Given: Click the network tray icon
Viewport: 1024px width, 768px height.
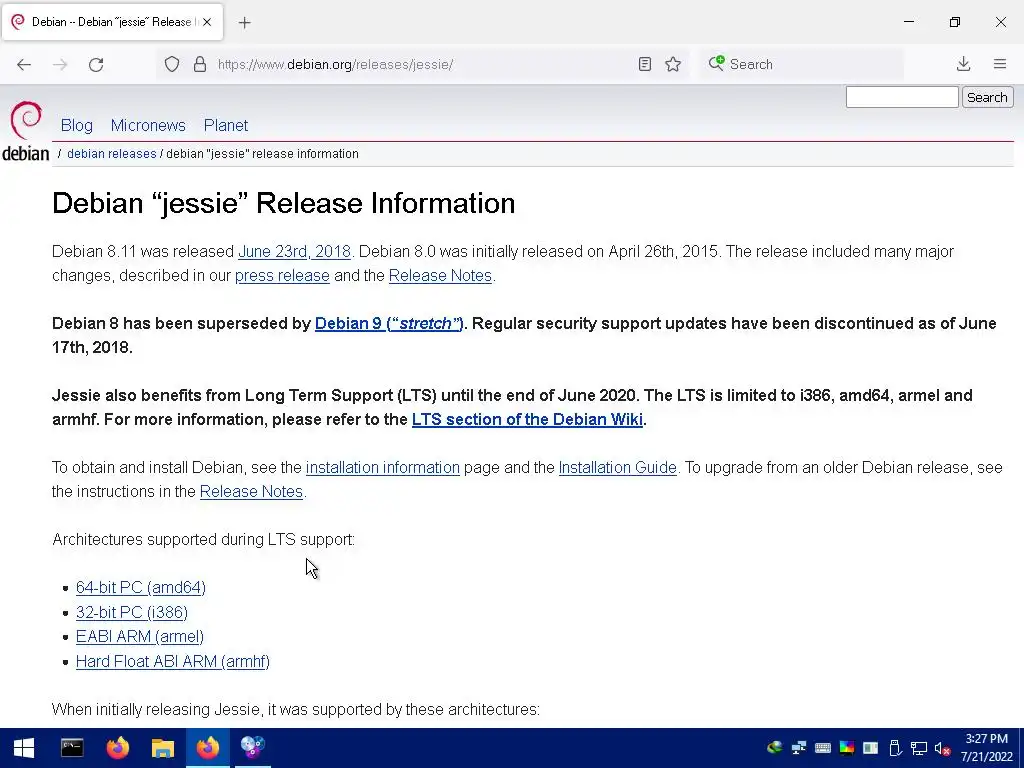Looking at the screenshot, I should tap(919, 748).
